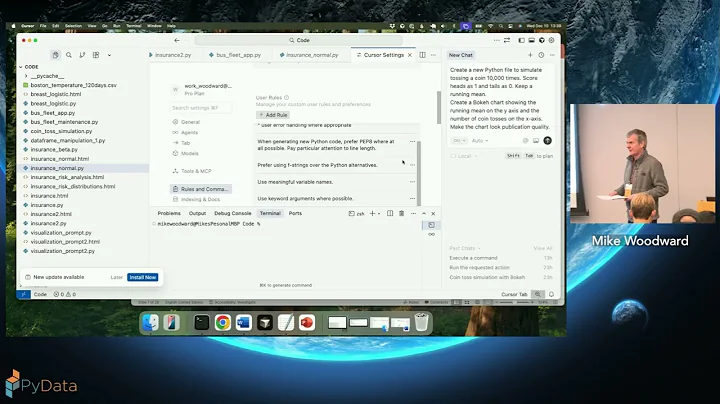Image resolution: width=720 pixels, height=404 pixels.
Task: Create a new terminal with plus
Action: (372, 213)
